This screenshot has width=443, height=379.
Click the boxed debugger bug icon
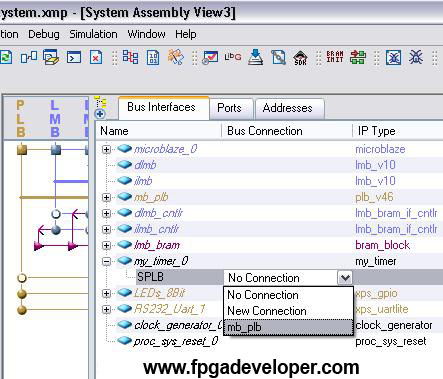pyautogui.click(x=393, y=57)
